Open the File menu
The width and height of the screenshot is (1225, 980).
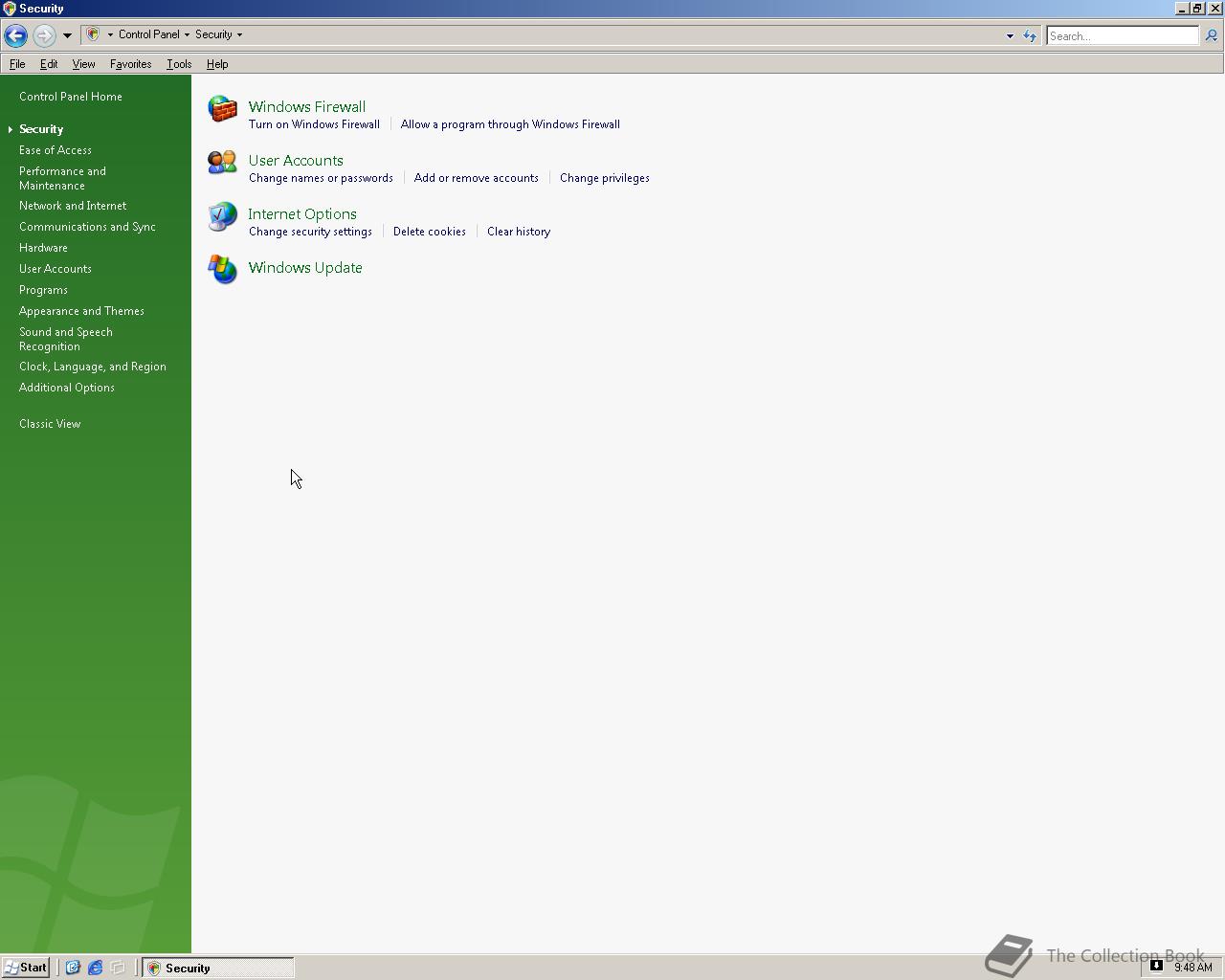(x=17, y=64)
